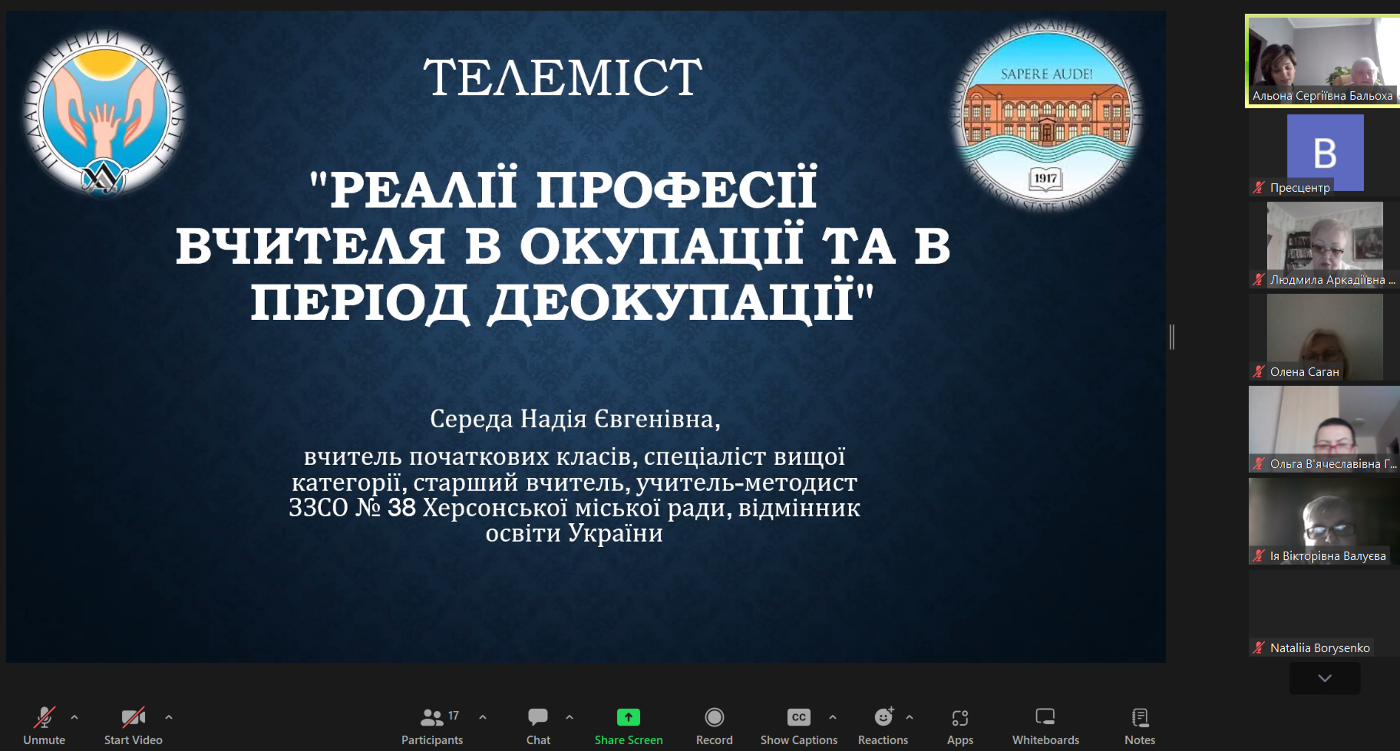
Task: Show more participant videos with the down chevron
Action: coord(1324,678)
